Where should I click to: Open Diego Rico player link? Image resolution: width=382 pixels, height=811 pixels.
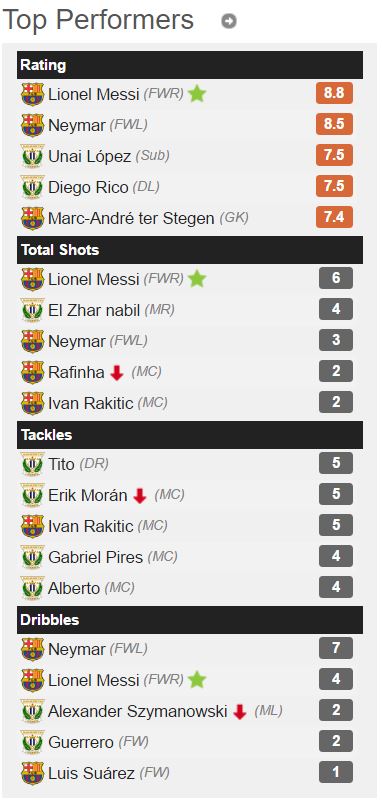pyautogui.click(x=88, y=187)
